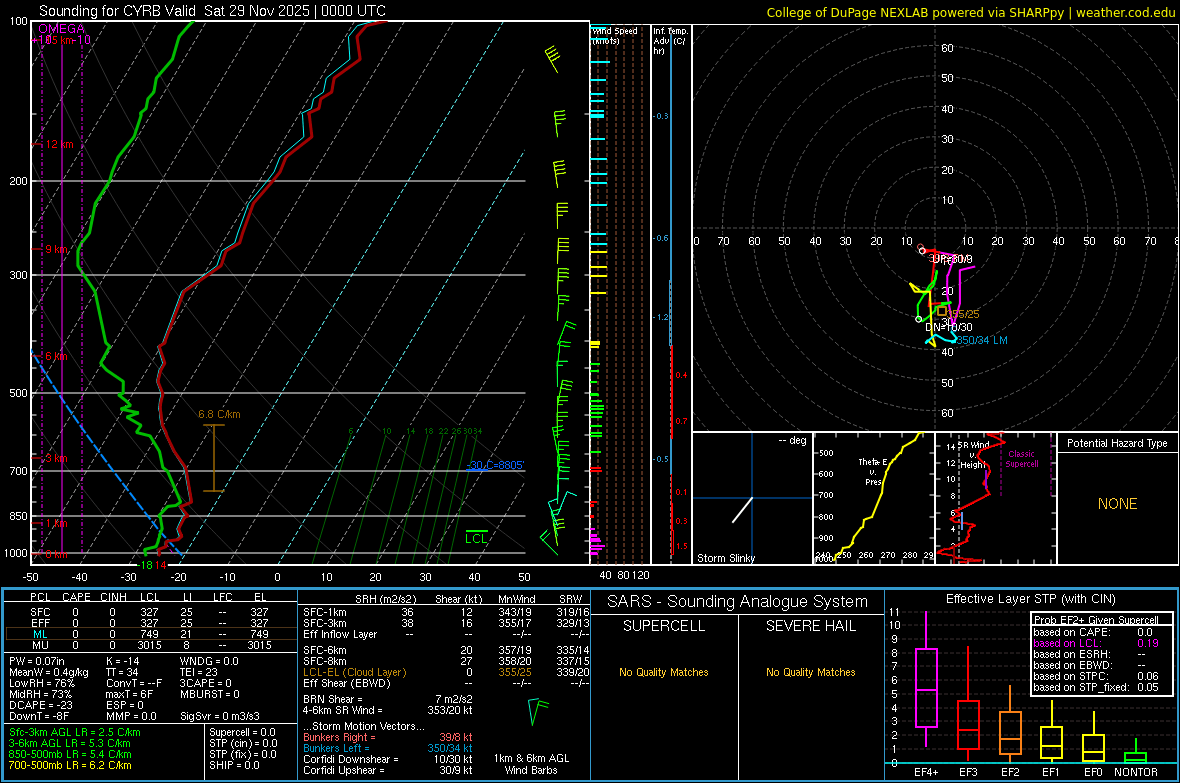1180x783 pixels.
Task: Click the CAPE column header
Action: [x=76, y=597]
